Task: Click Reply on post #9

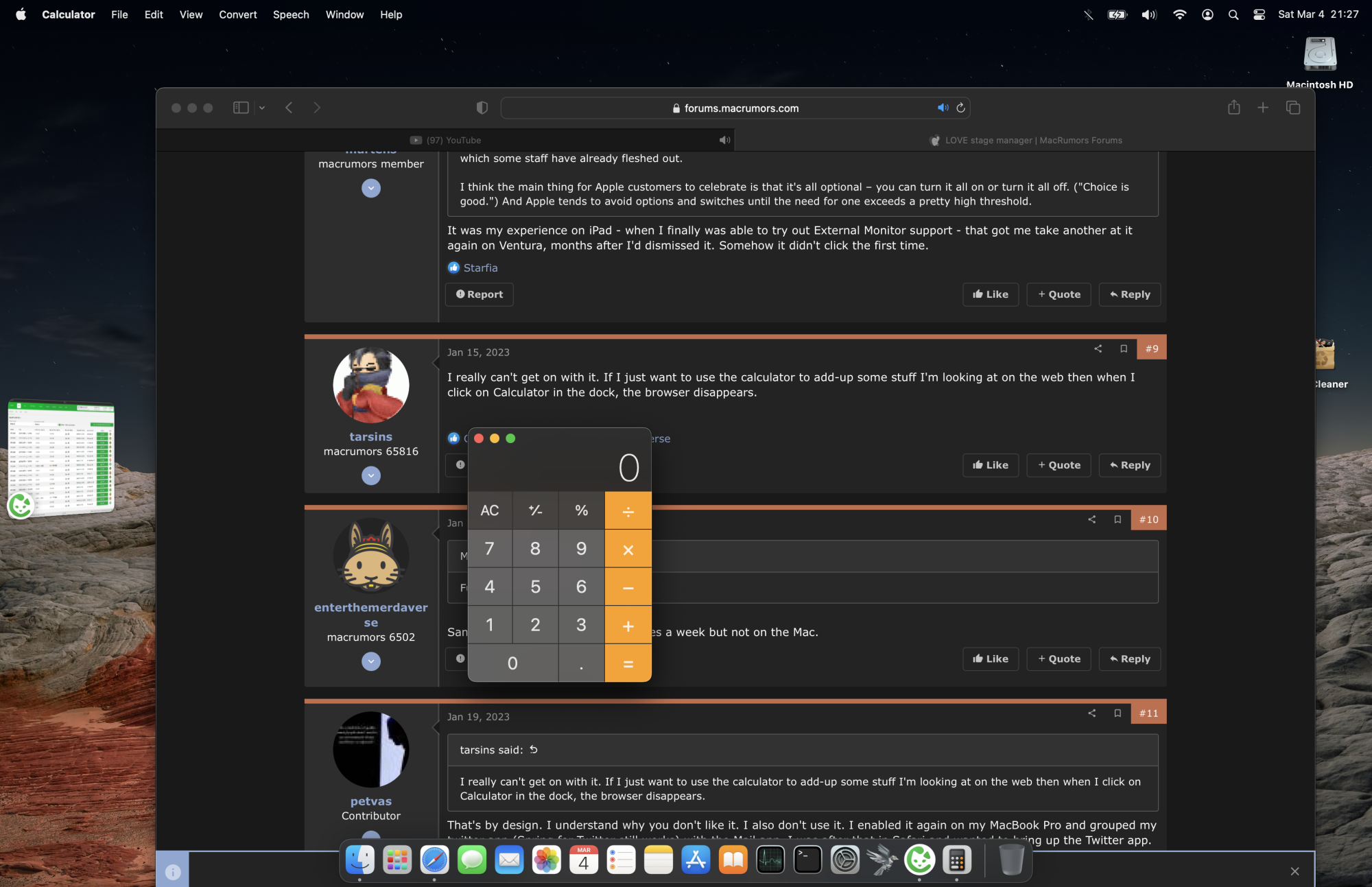Action: point(1129,465)
